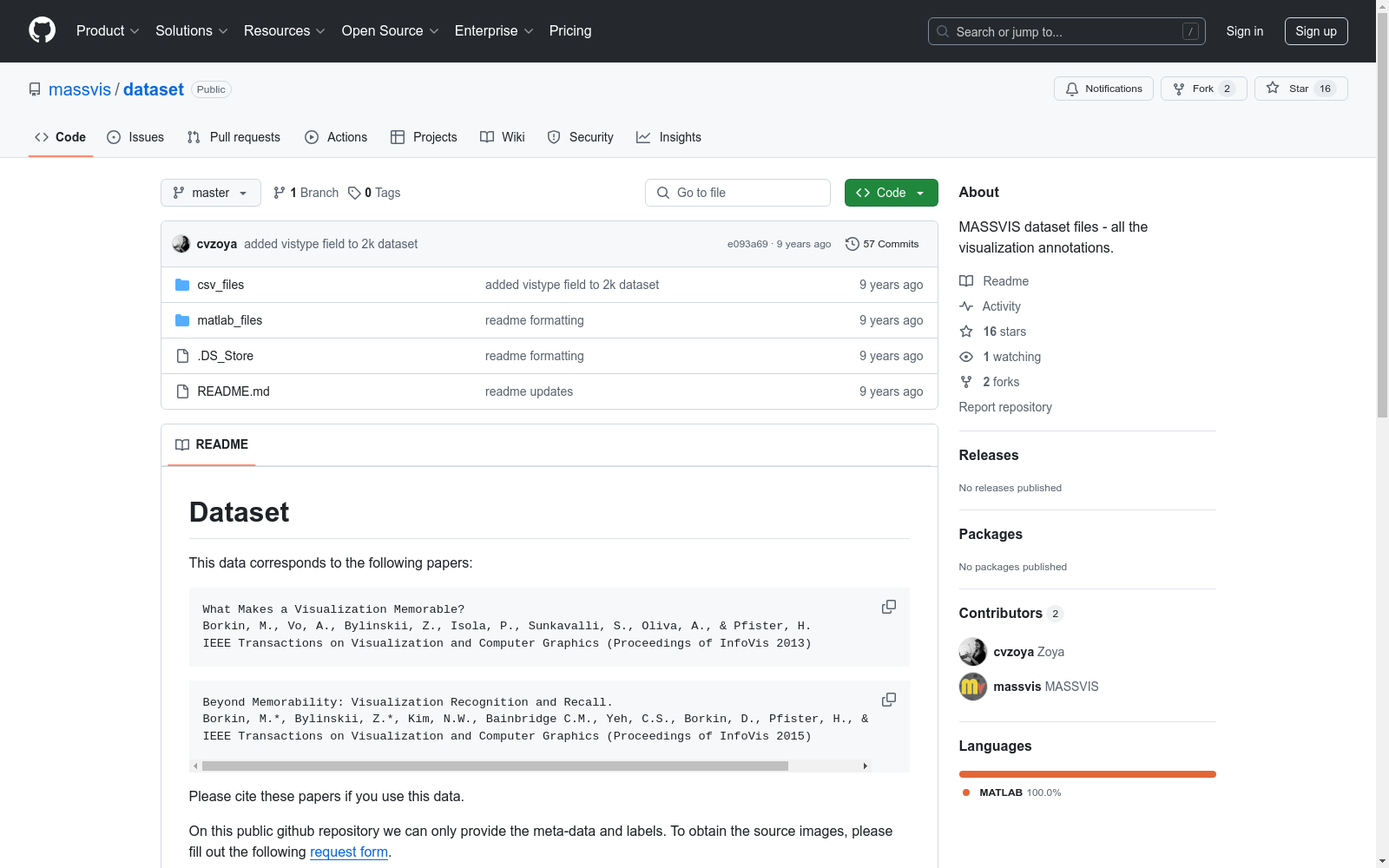
Task: Open the README.md file name
Action: click(234, 391)
